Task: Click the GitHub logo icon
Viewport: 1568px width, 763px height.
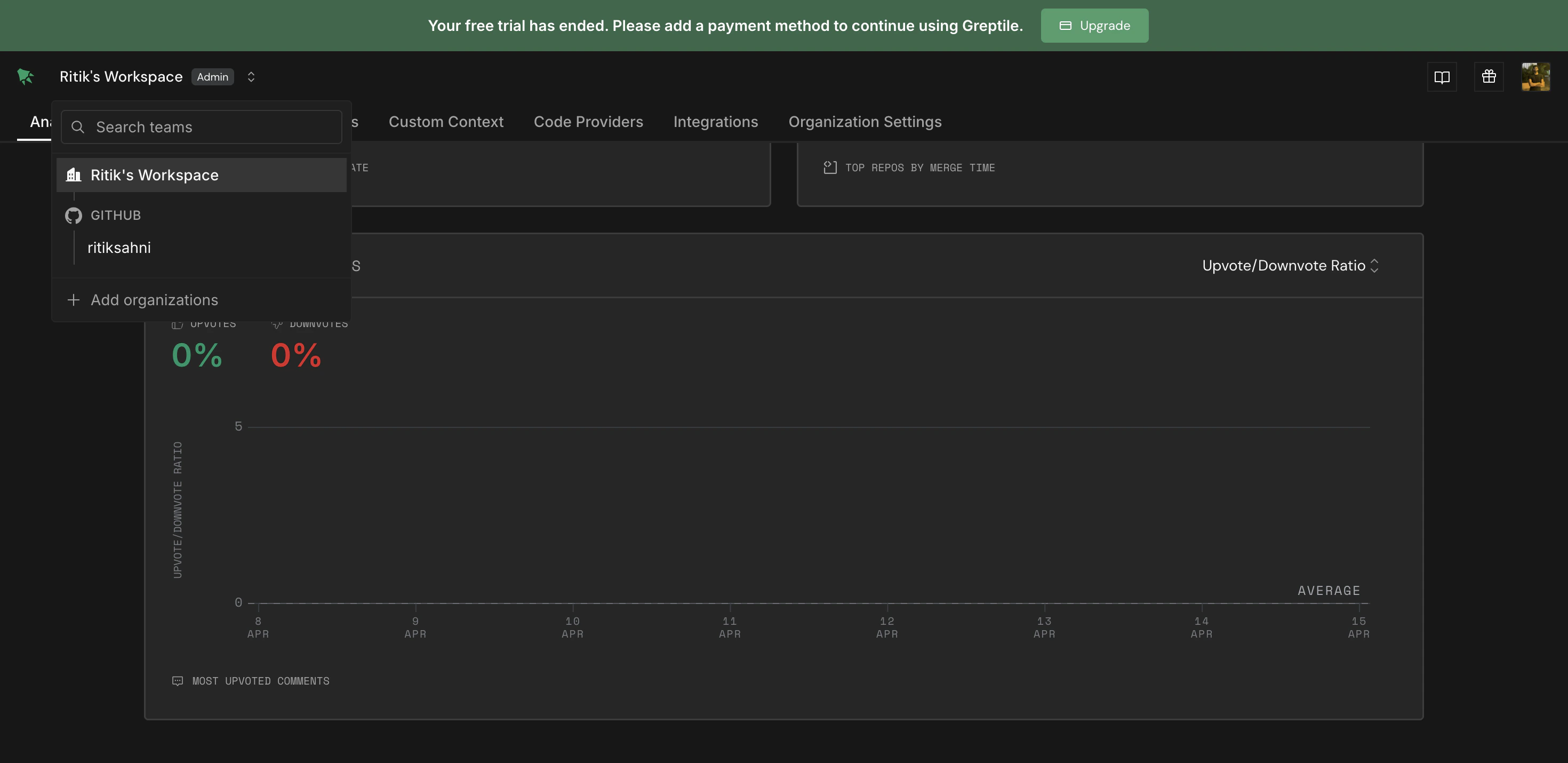Action: coord(74,216)
